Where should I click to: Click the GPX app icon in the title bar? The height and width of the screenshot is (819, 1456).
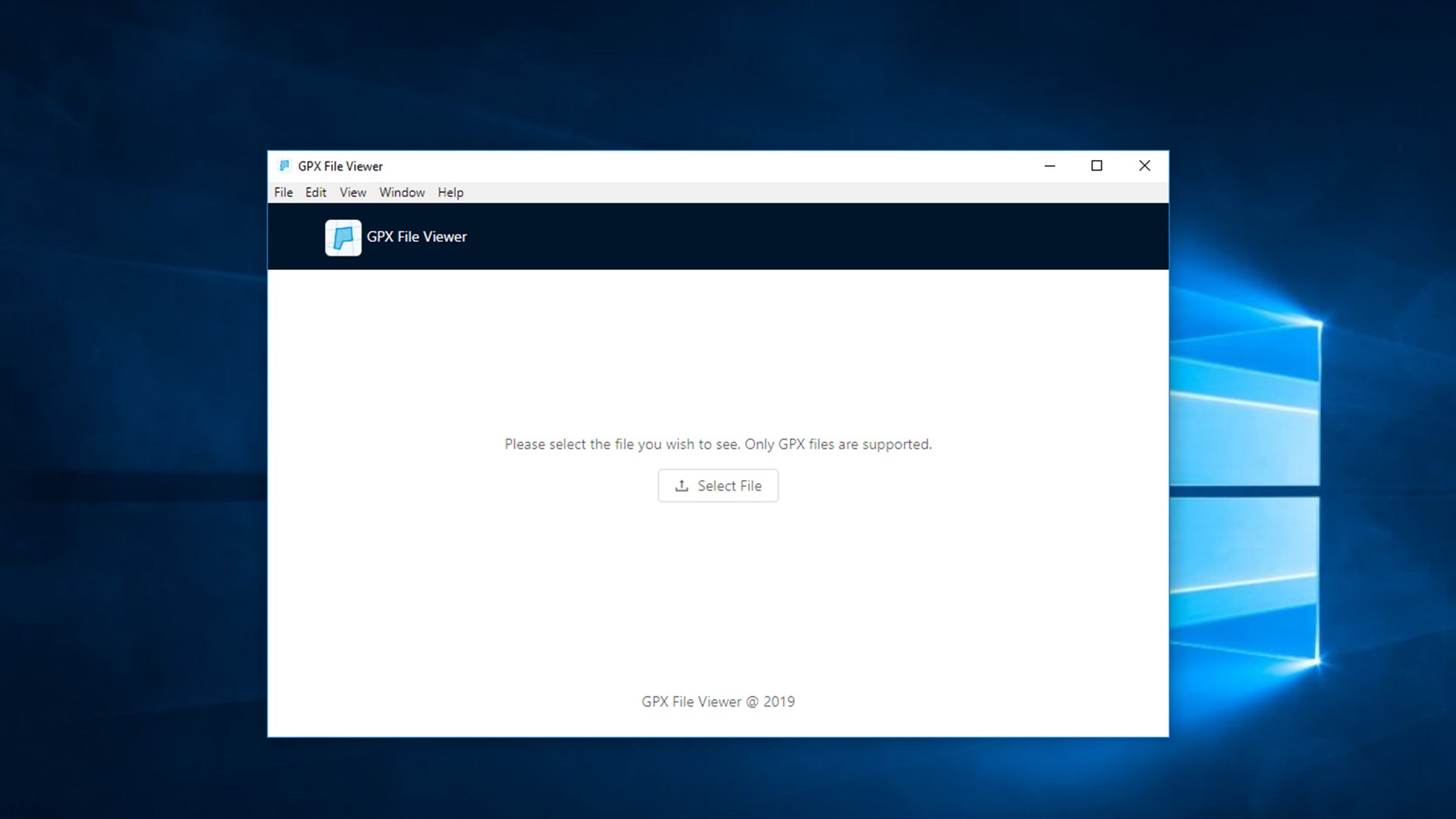coord(284,166)
